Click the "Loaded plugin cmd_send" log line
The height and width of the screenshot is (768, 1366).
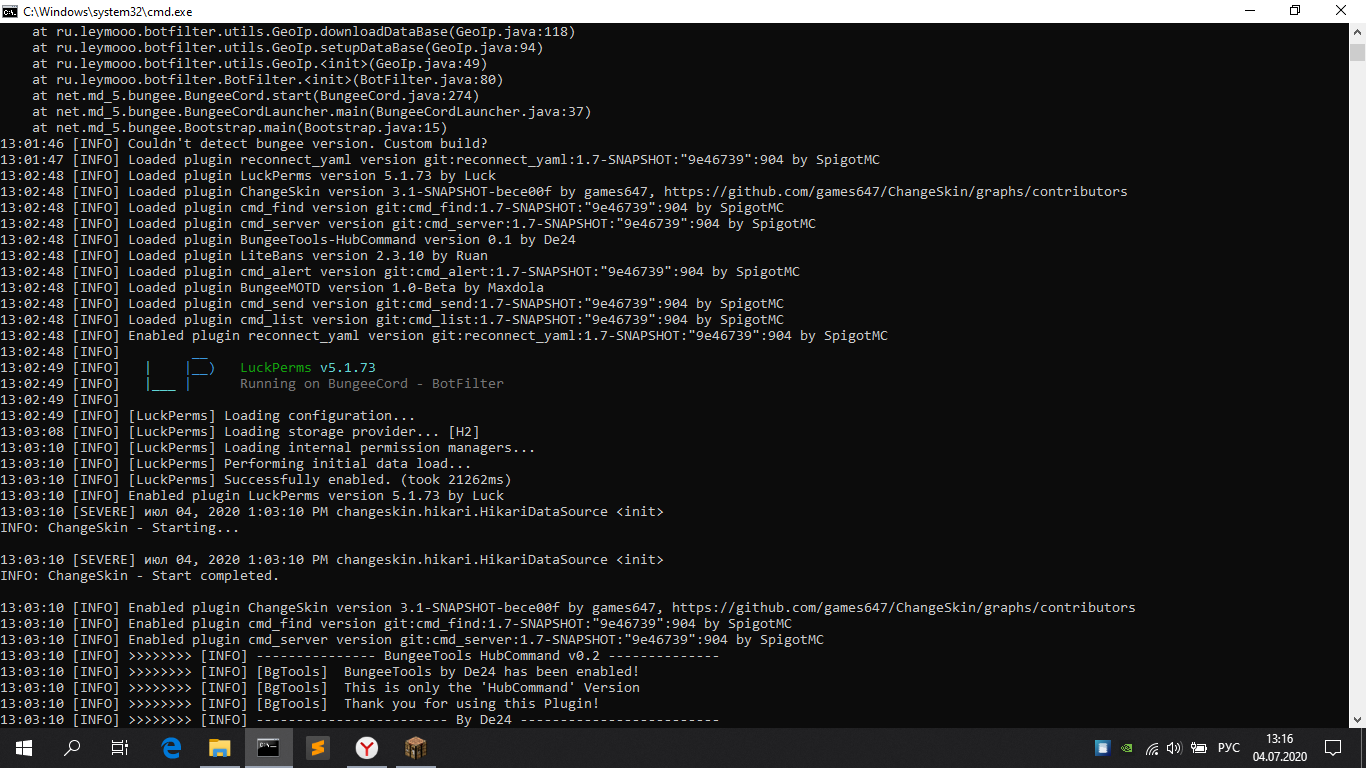tap(392, 304)
